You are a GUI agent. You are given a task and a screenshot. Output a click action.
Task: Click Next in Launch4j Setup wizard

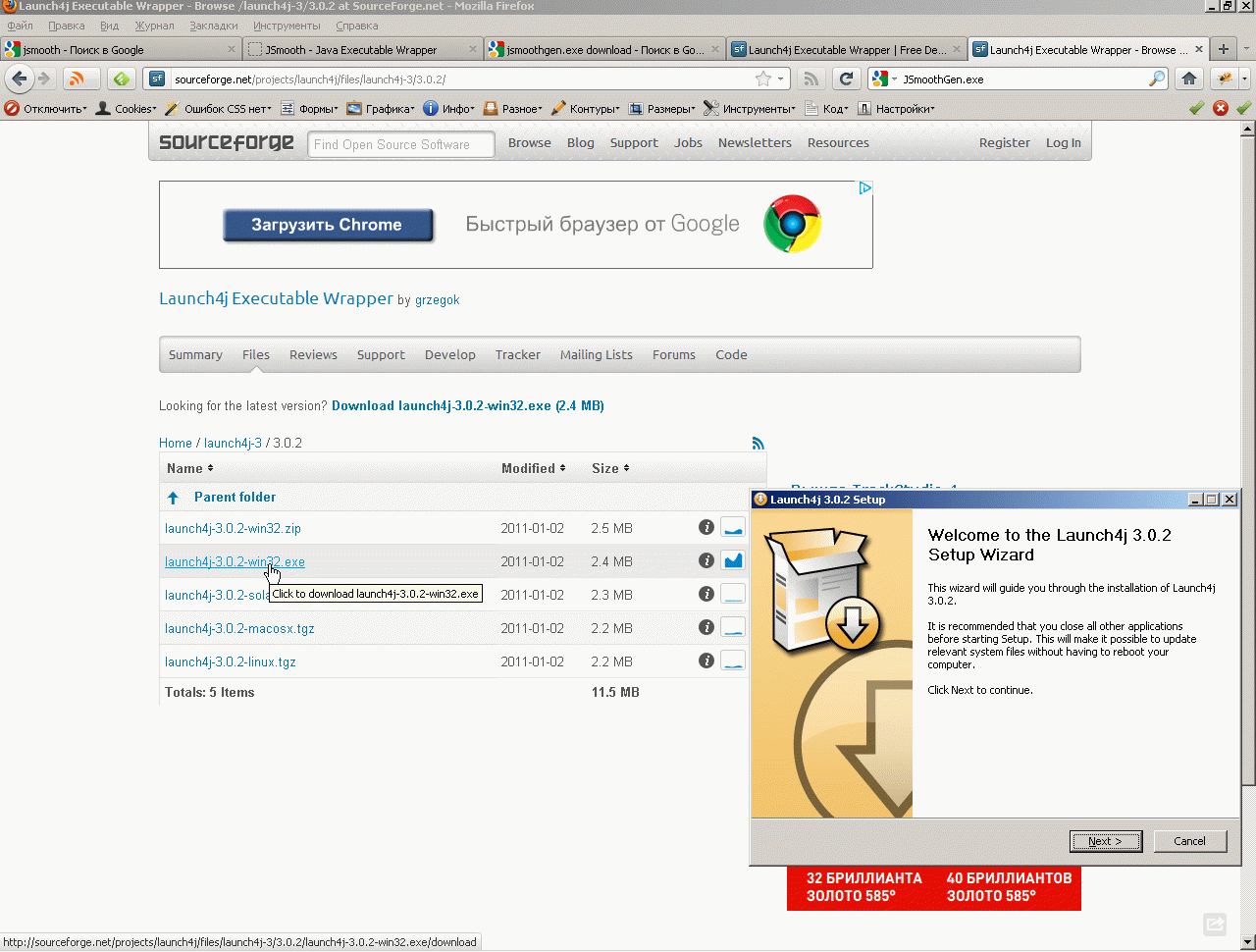pos(1106,841)
